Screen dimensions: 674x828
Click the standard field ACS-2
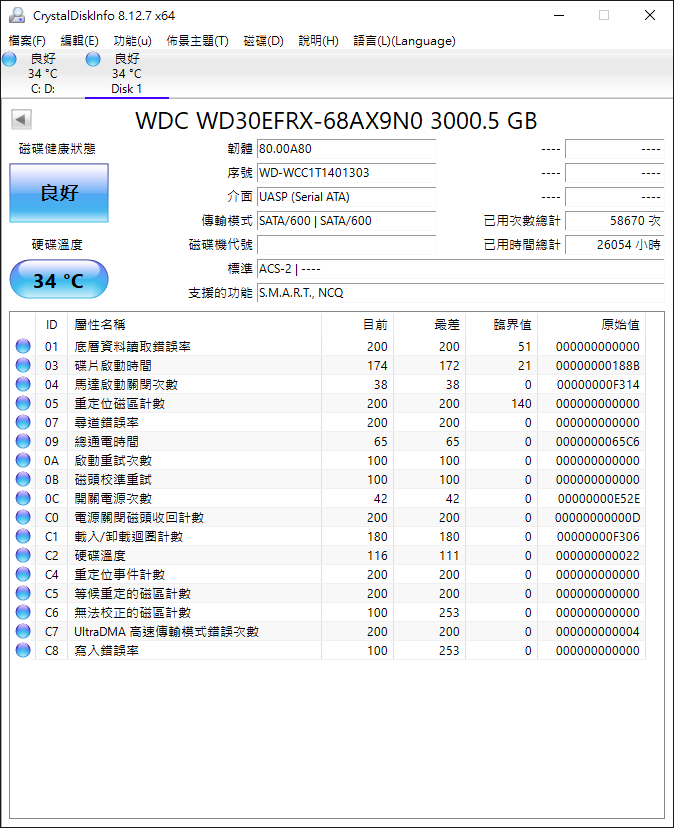(x=461, y=269)
